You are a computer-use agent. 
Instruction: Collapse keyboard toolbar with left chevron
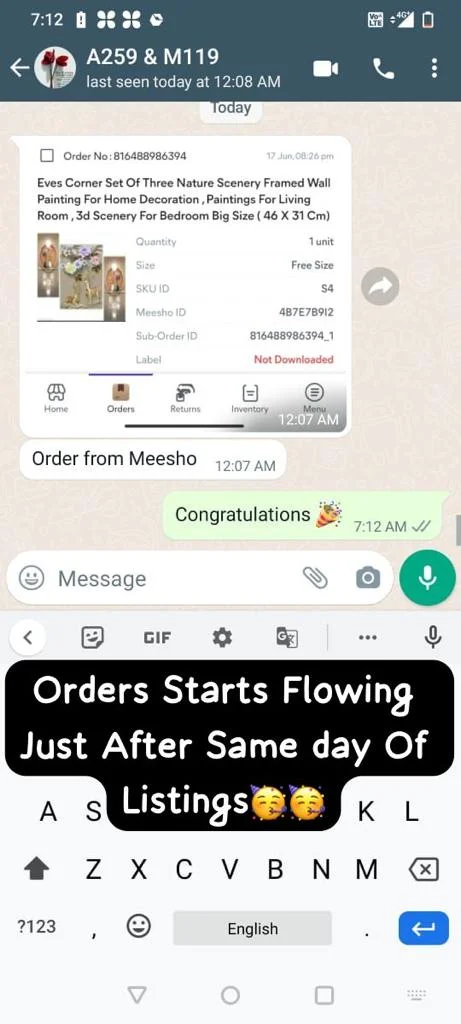[x=27, y=637]
